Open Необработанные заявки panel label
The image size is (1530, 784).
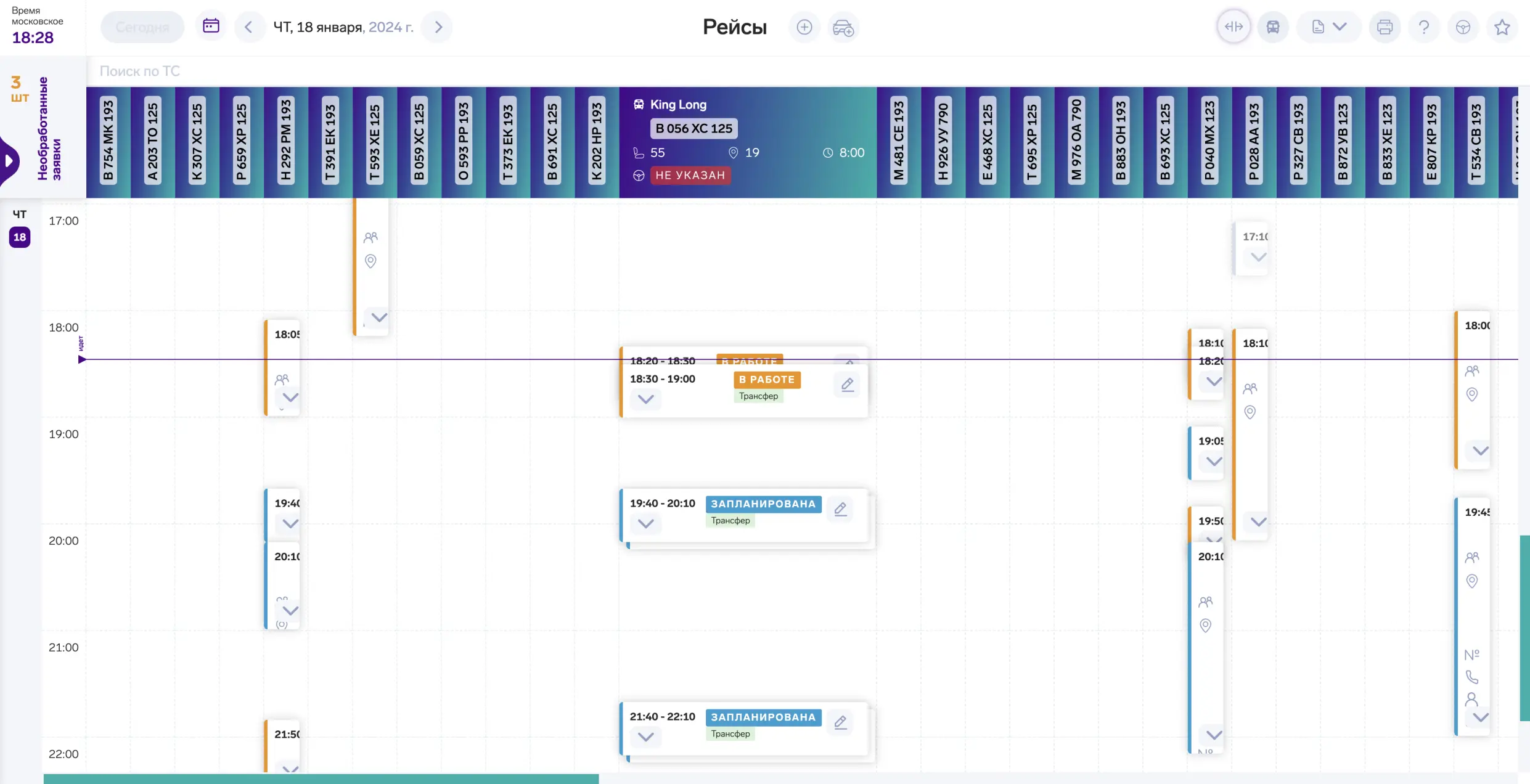49,128
